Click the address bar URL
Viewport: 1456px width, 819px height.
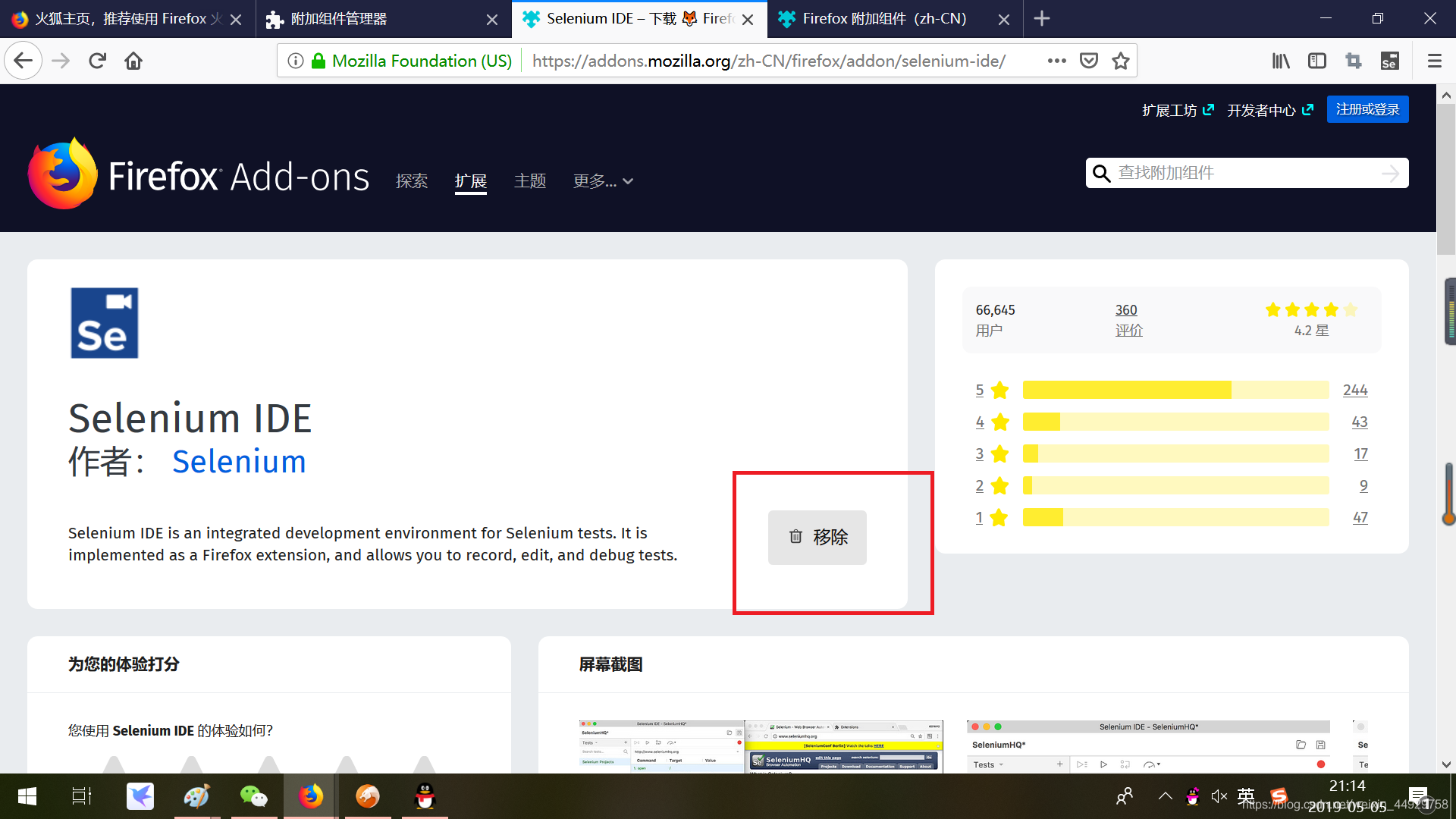pos(769,61)
